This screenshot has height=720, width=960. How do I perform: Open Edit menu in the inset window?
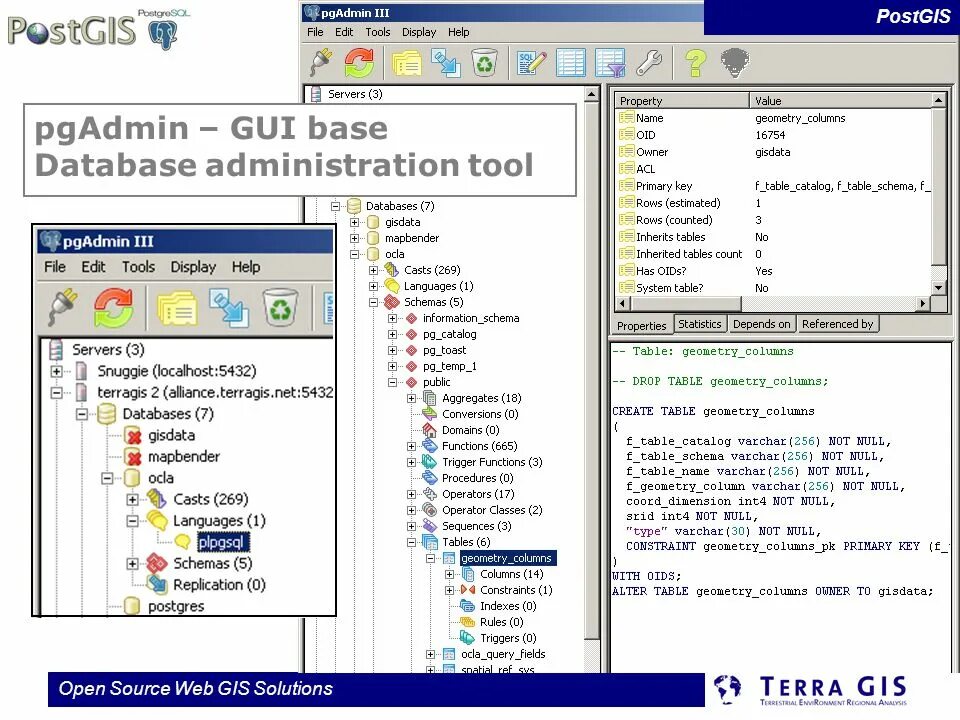[93, 267]
